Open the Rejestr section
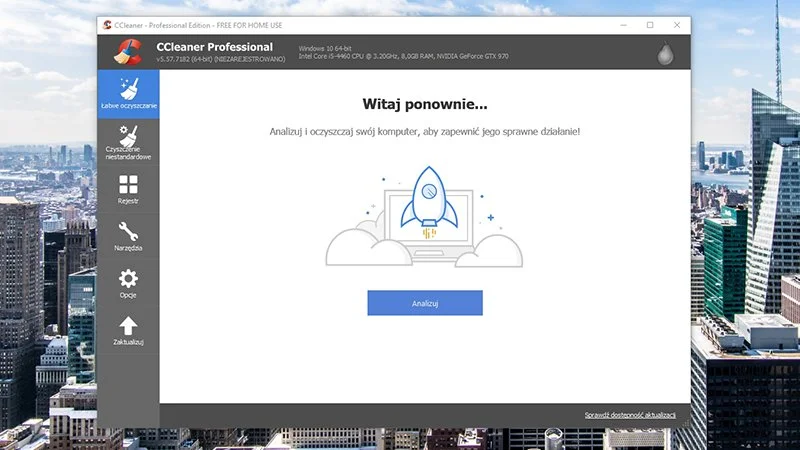This screenshot has height=450, width=800. pos(128,189)
